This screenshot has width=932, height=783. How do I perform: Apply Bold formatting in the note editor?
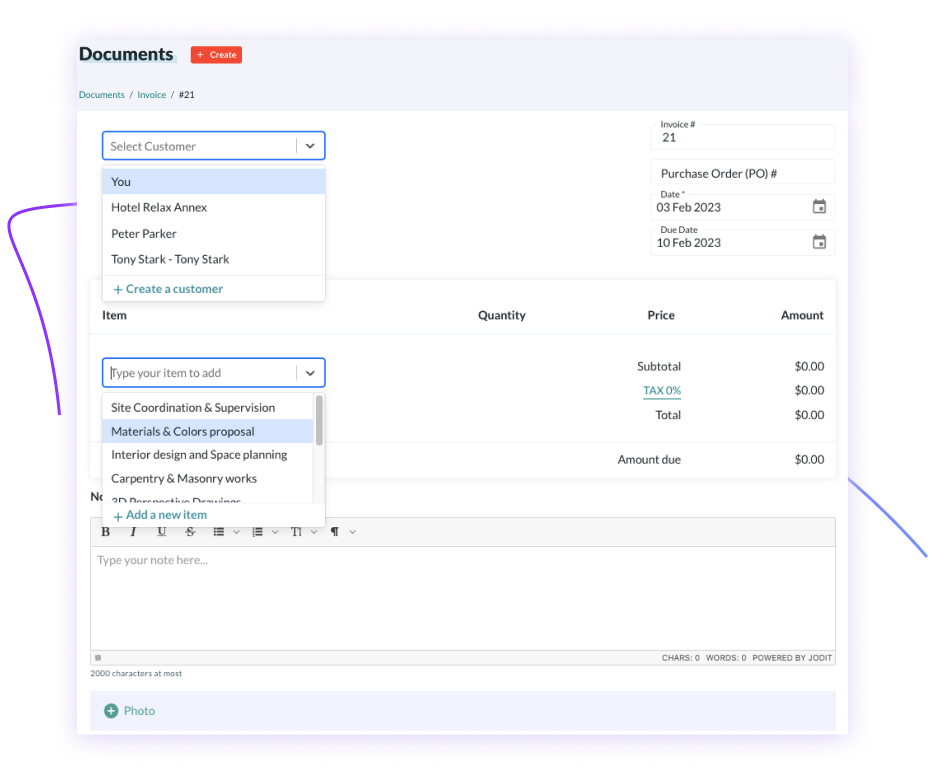click(105, 531)
